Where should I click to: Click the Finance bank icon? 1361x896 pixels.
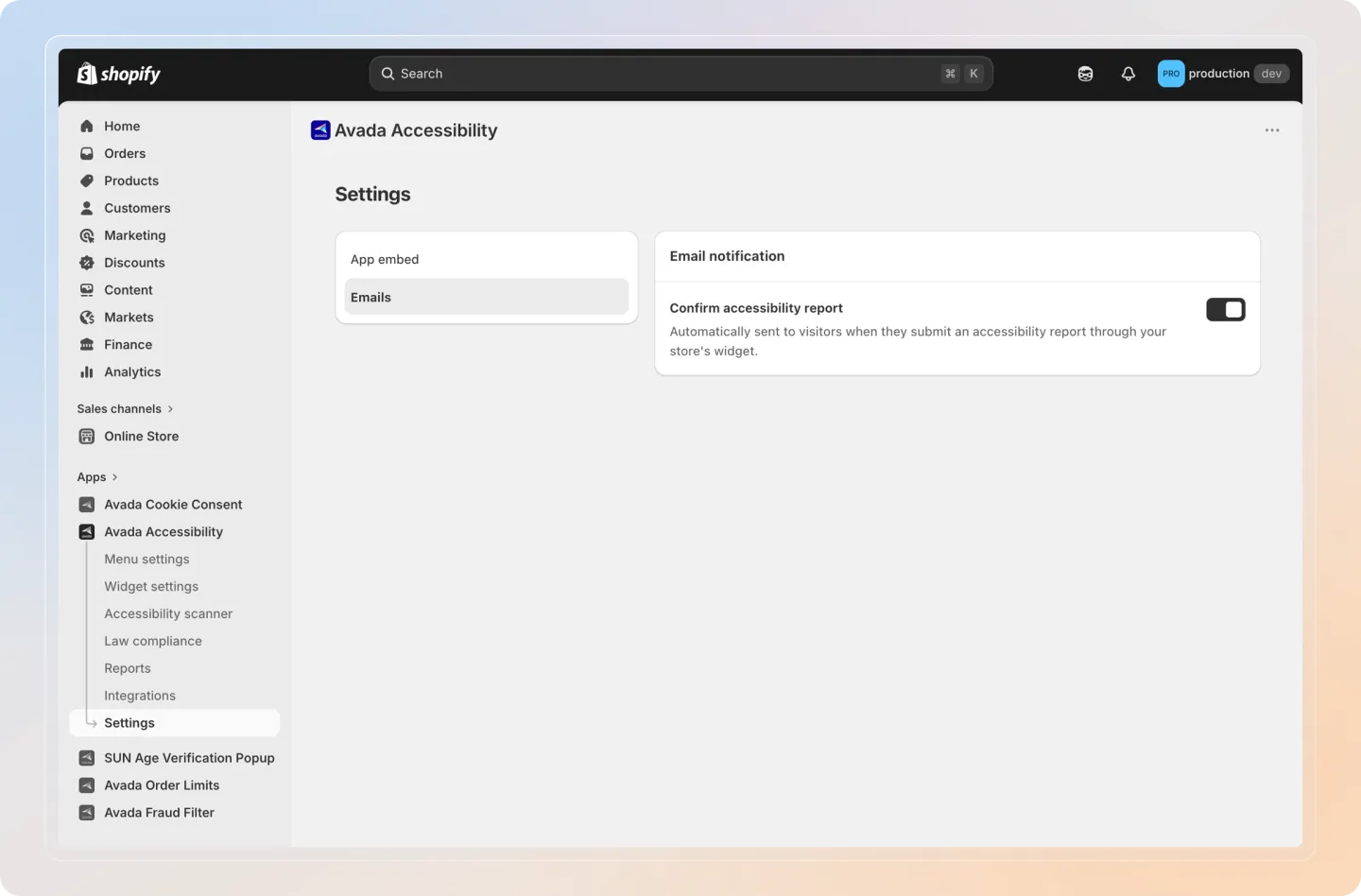click(x=87, y=345)
